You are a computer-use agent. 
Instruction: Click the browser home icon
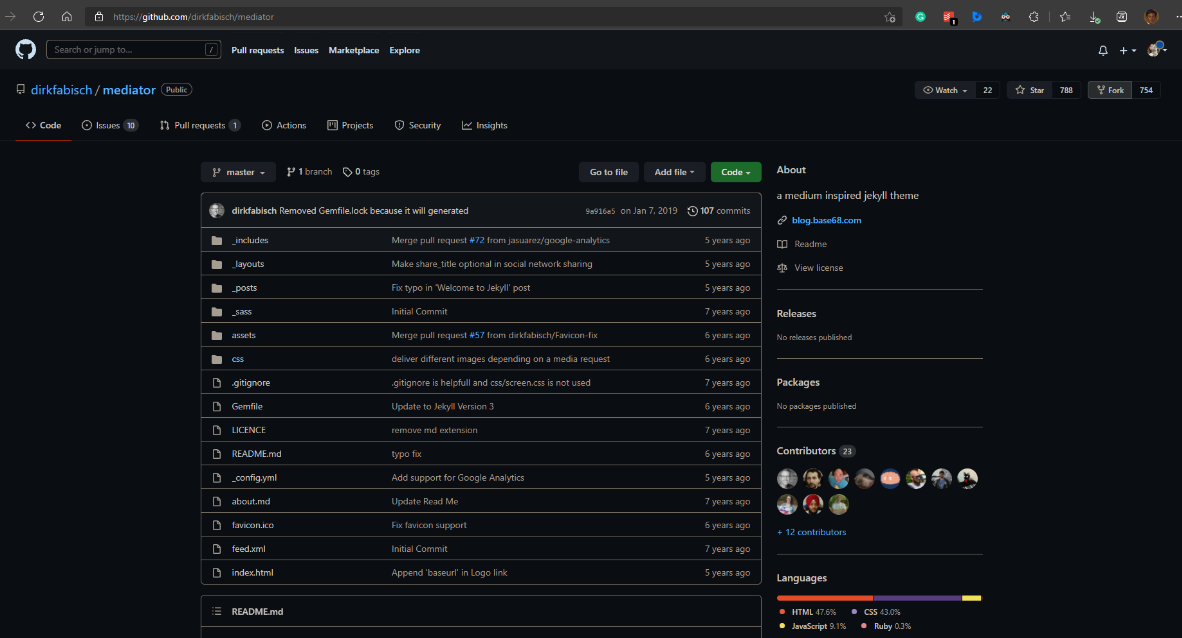[x=67, y=17]
